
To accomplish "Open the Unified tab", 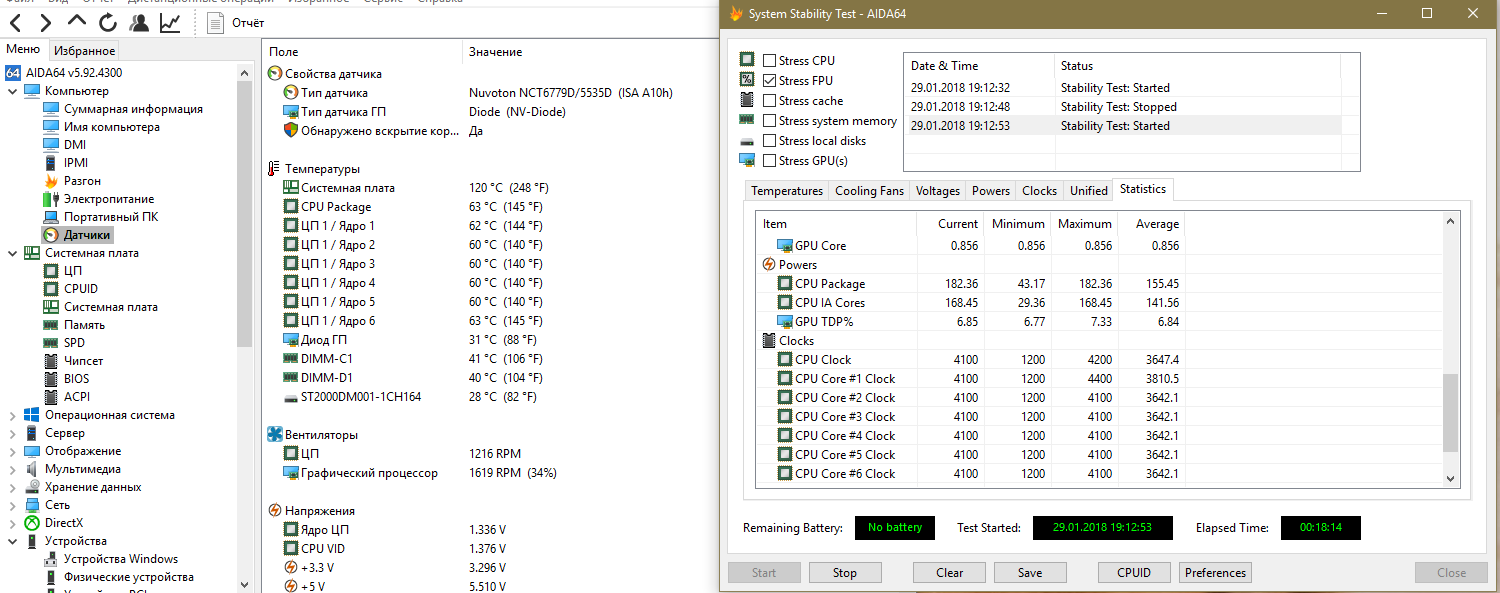I will click(1088, 191).
